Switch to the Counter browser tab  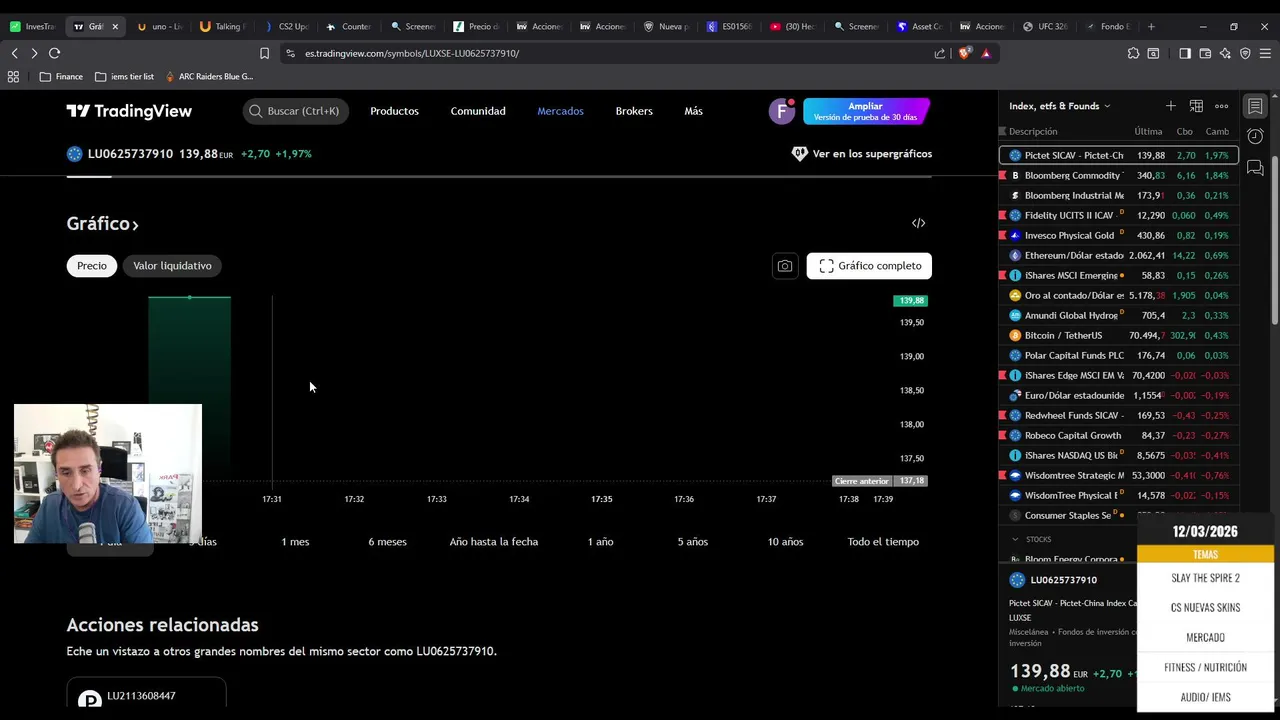click(x=349, y=27)
